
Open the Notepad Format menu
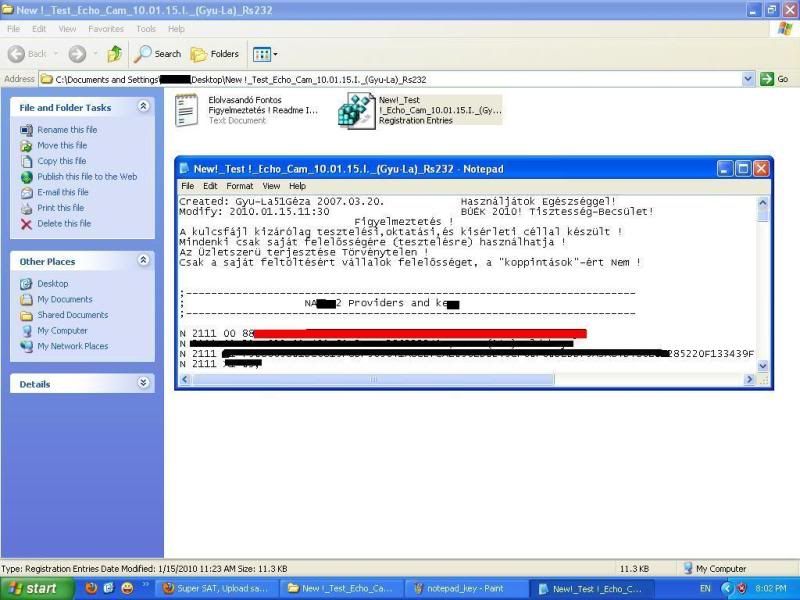(239, 186)
